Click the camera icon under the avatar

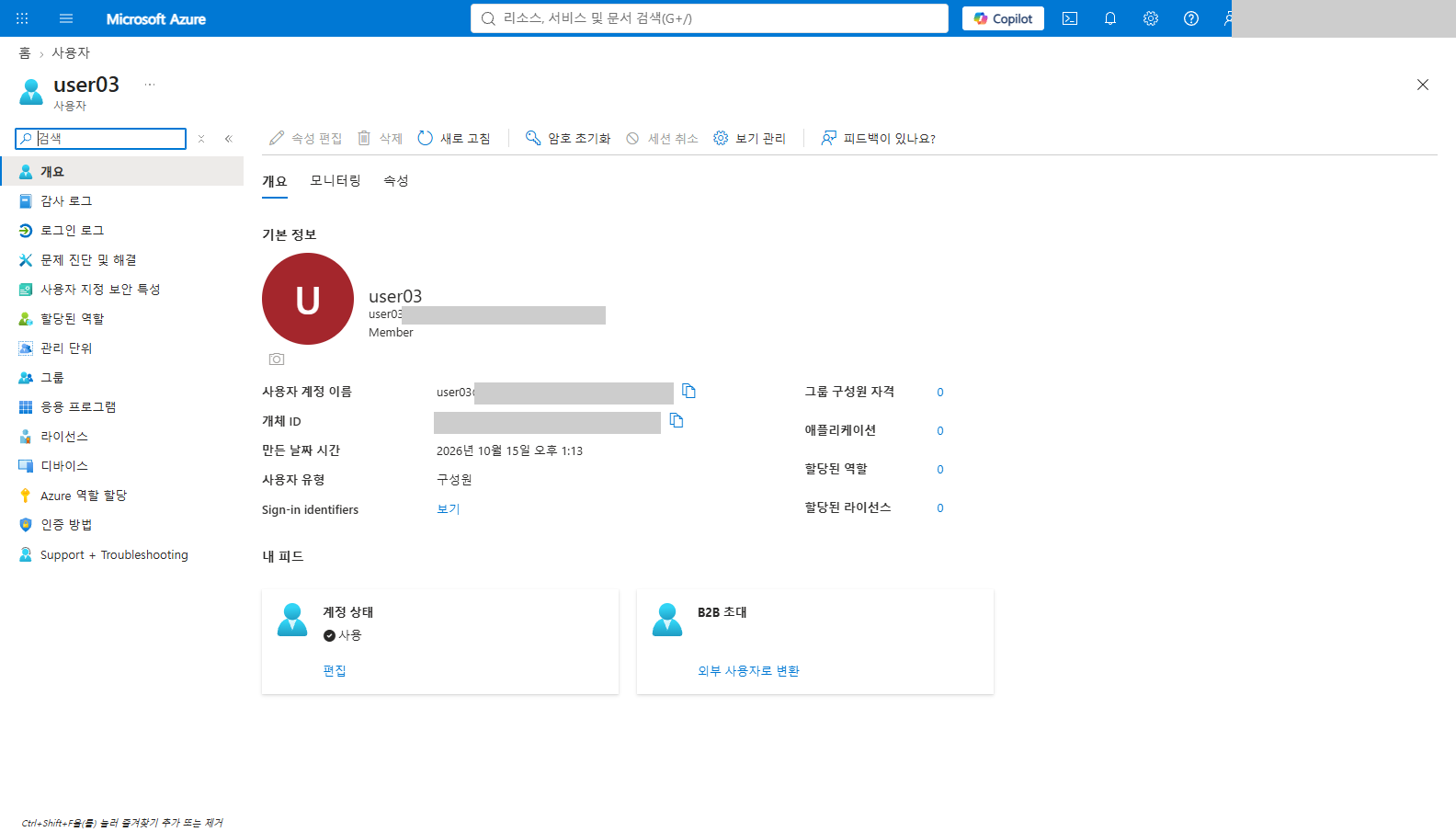(277, 359)
